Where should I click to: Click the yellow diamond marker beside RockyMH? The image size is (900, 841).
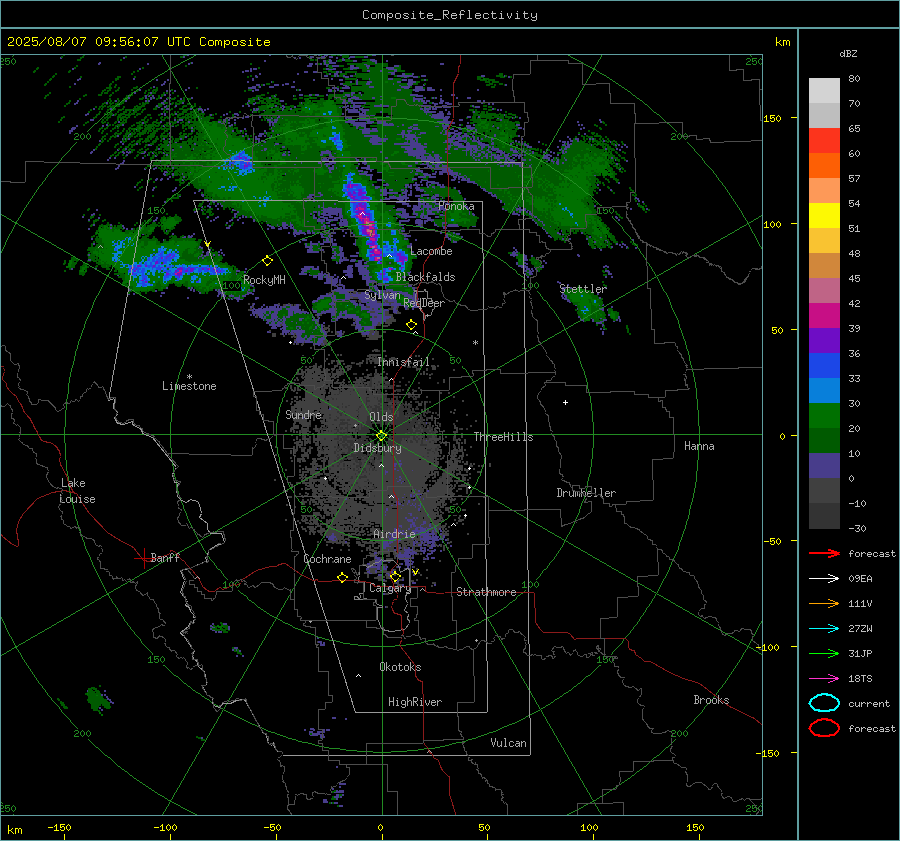267,261
